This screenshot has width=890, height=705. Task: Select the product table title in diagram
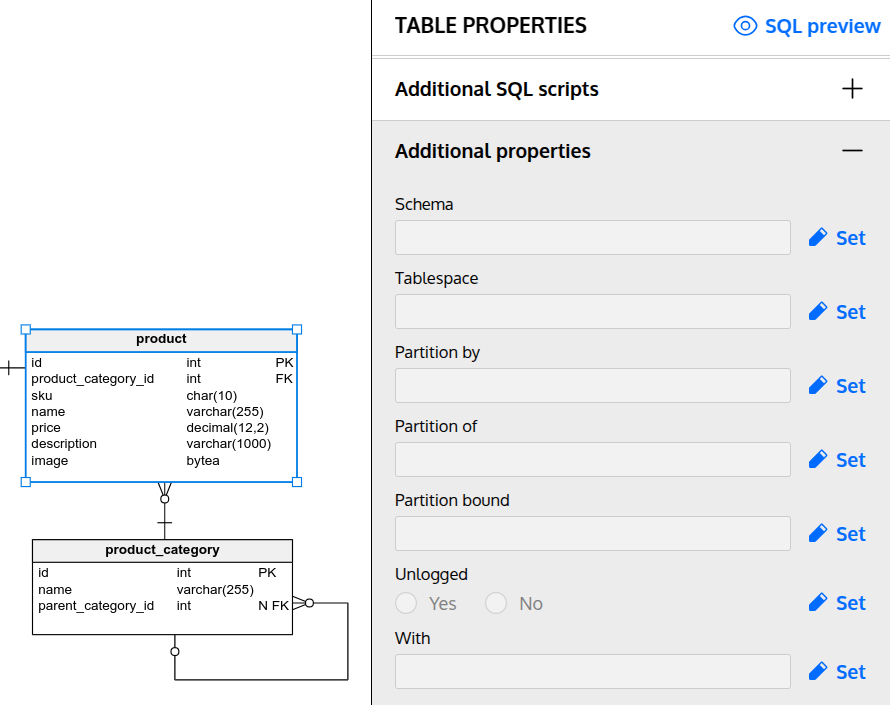tap(161, 340)
